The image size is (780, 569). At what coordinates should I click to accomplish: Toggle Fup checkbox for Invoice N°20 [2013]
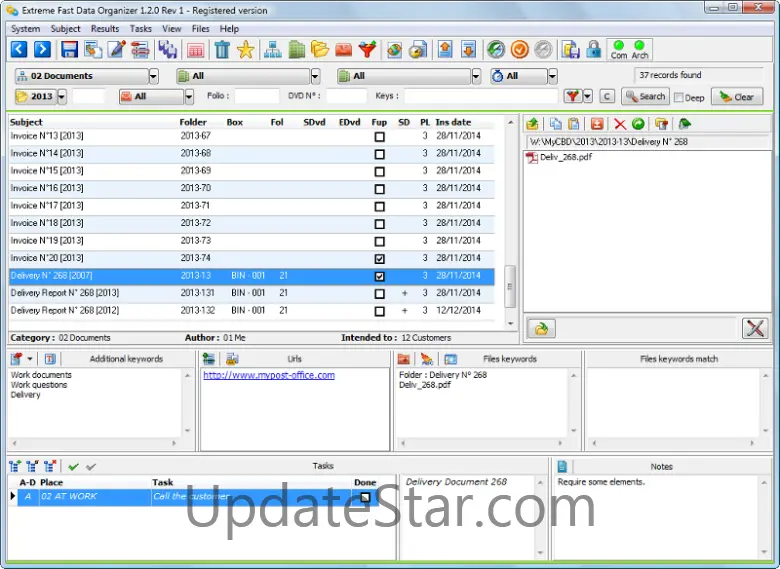click(379, 258)
